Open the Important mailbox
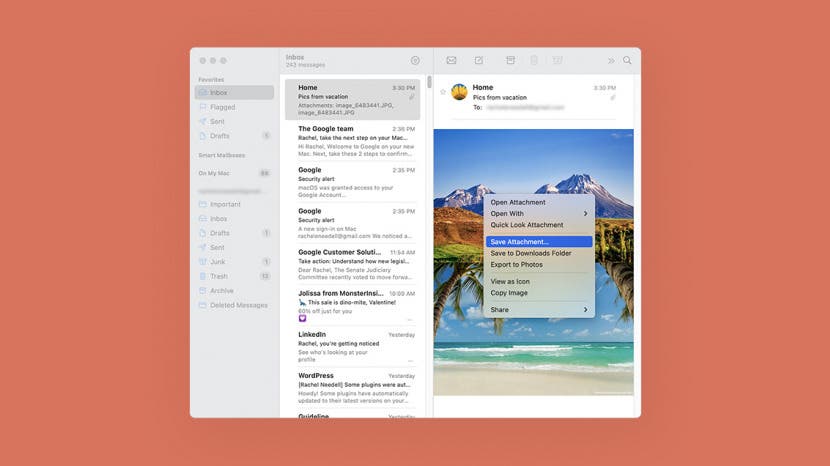Screen dimensions: 830x466 tap(234, 204)
